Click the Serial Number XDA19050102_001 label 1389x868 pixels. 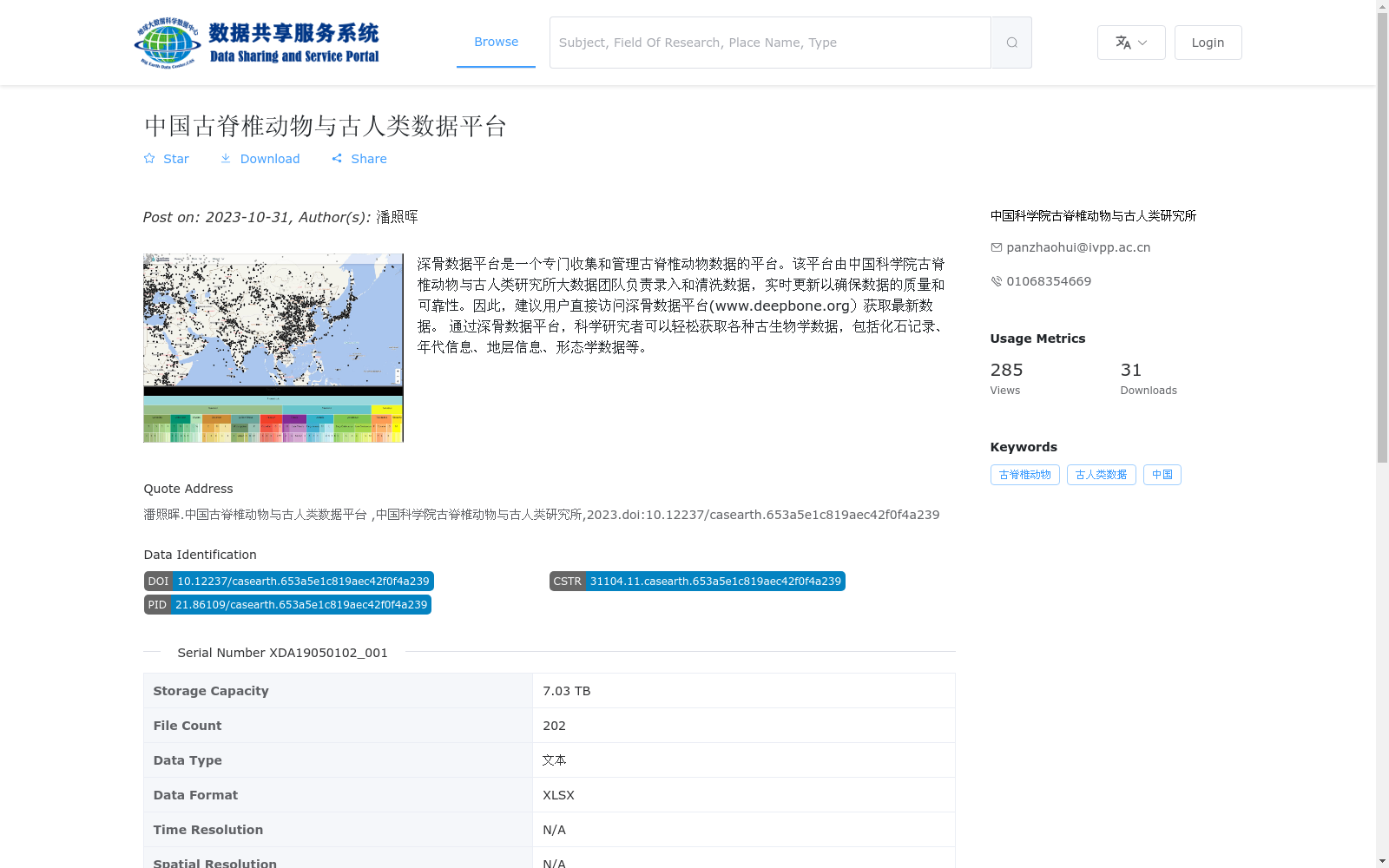pos(282,653)
